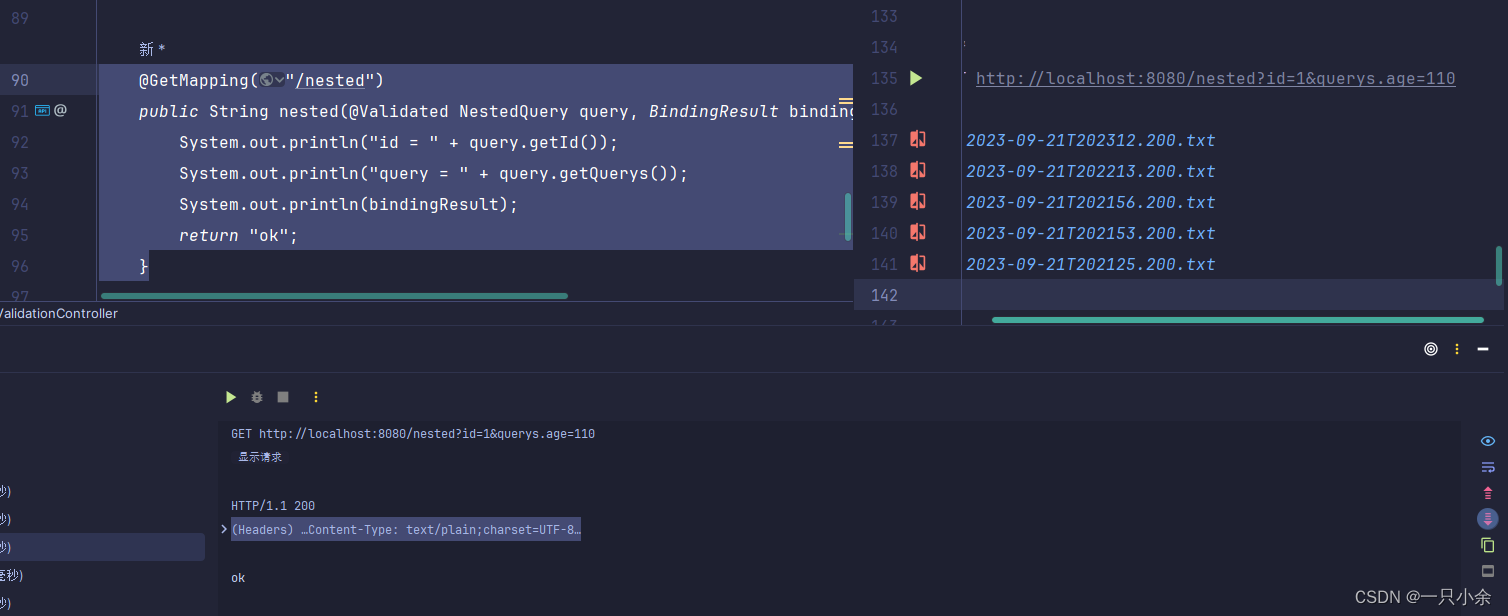Click the target icon in tool window header
Image resolution: width=1508 pixels, height=616 pixels.
coord(1431,349)
